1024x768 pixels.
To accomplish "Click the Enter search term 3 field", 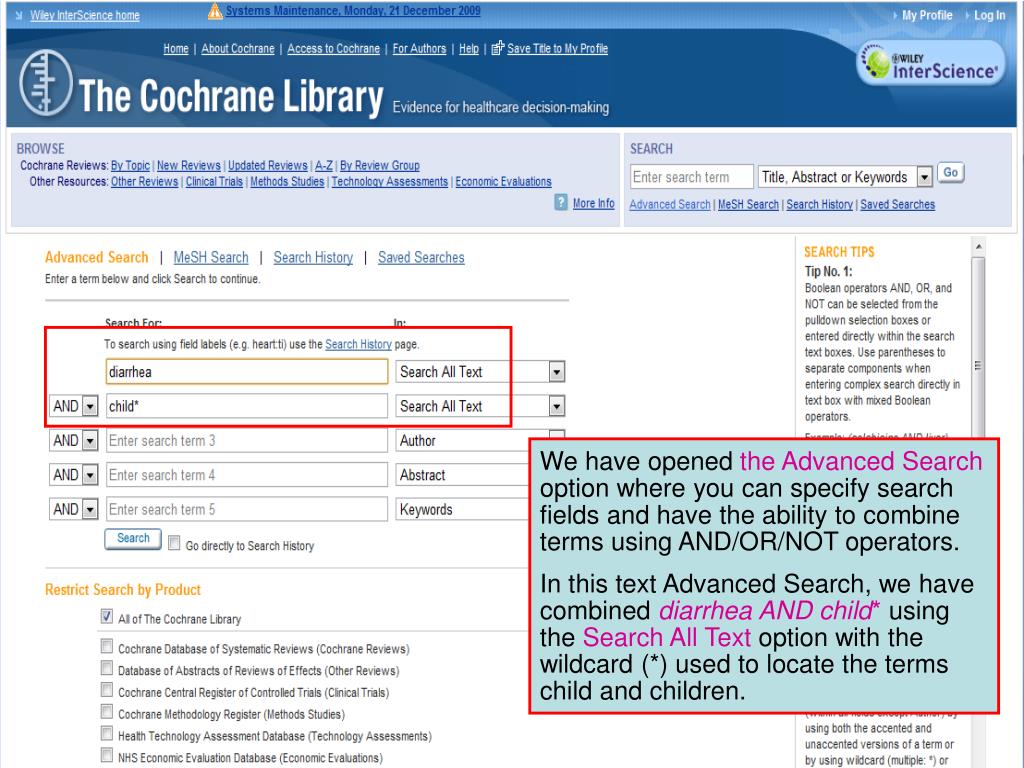I will tap(247, 441).
